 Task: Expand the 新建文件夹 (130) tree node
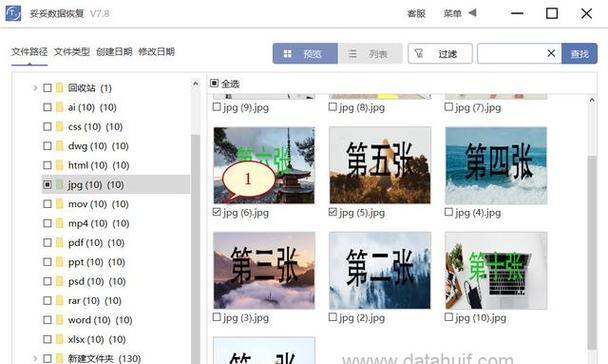[x=35, y=358]
